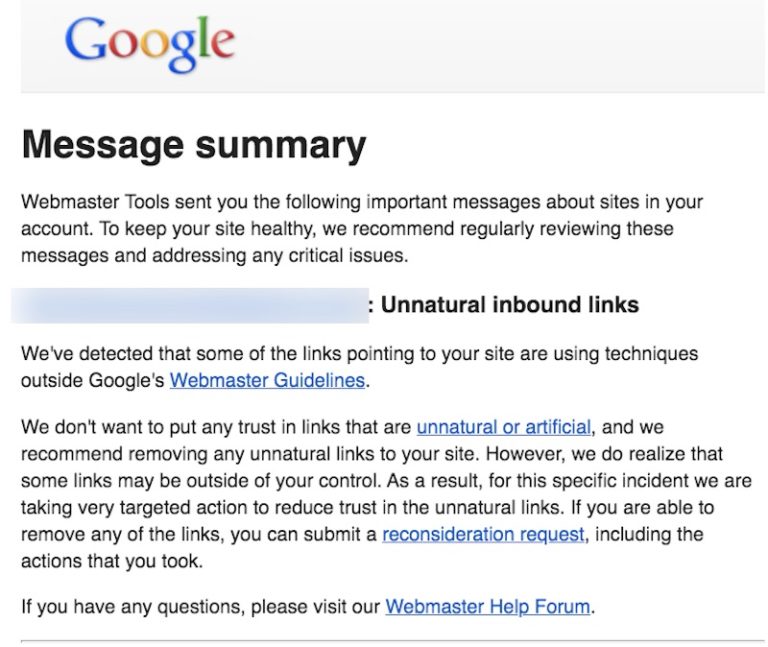Visit the Webmaster Help Forum link
The image size is (768, 647).
coord(488,606)
